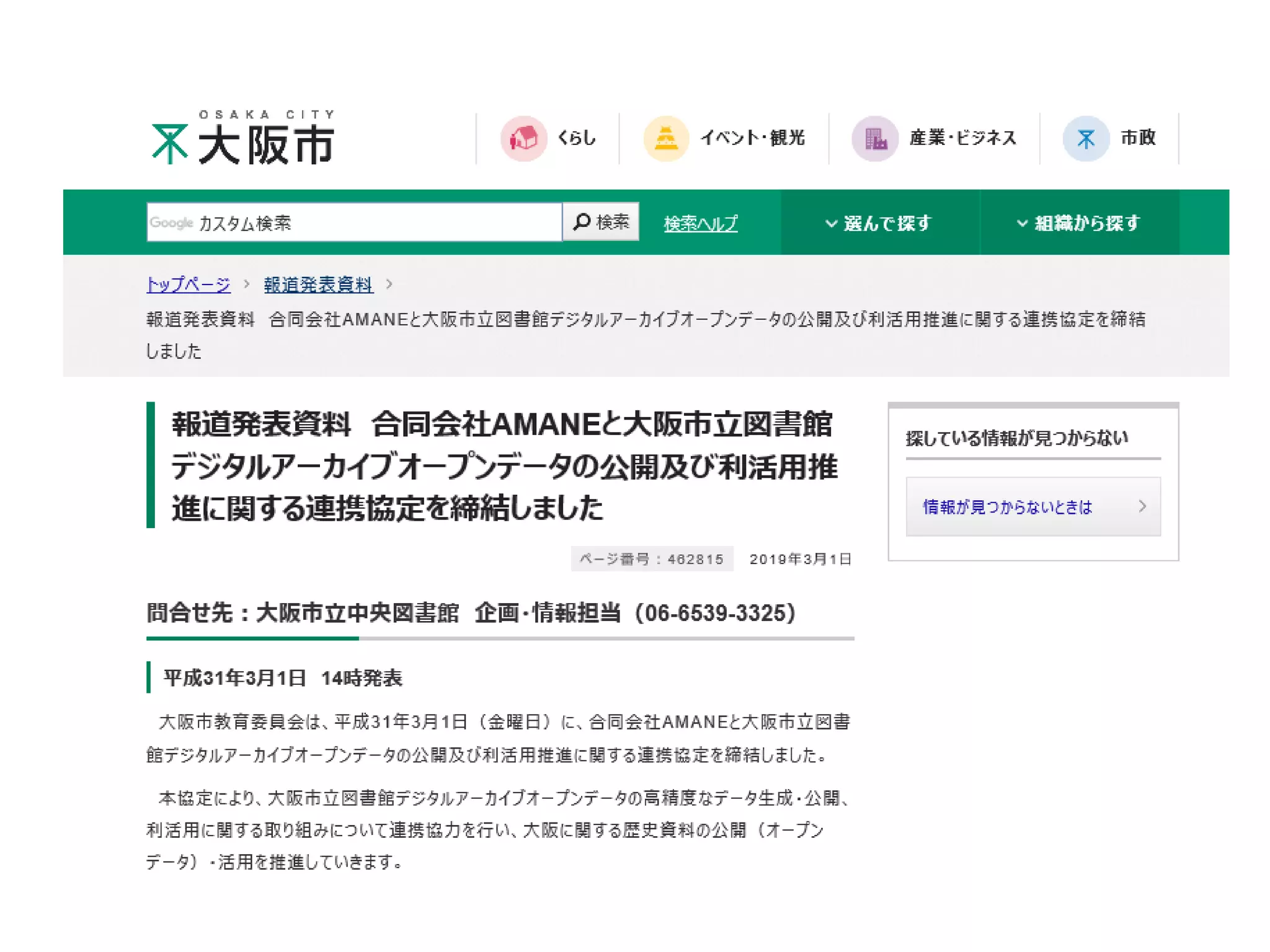Open the pink house くらし icon
Screen dimensions: 1270x952
(523, 138)
